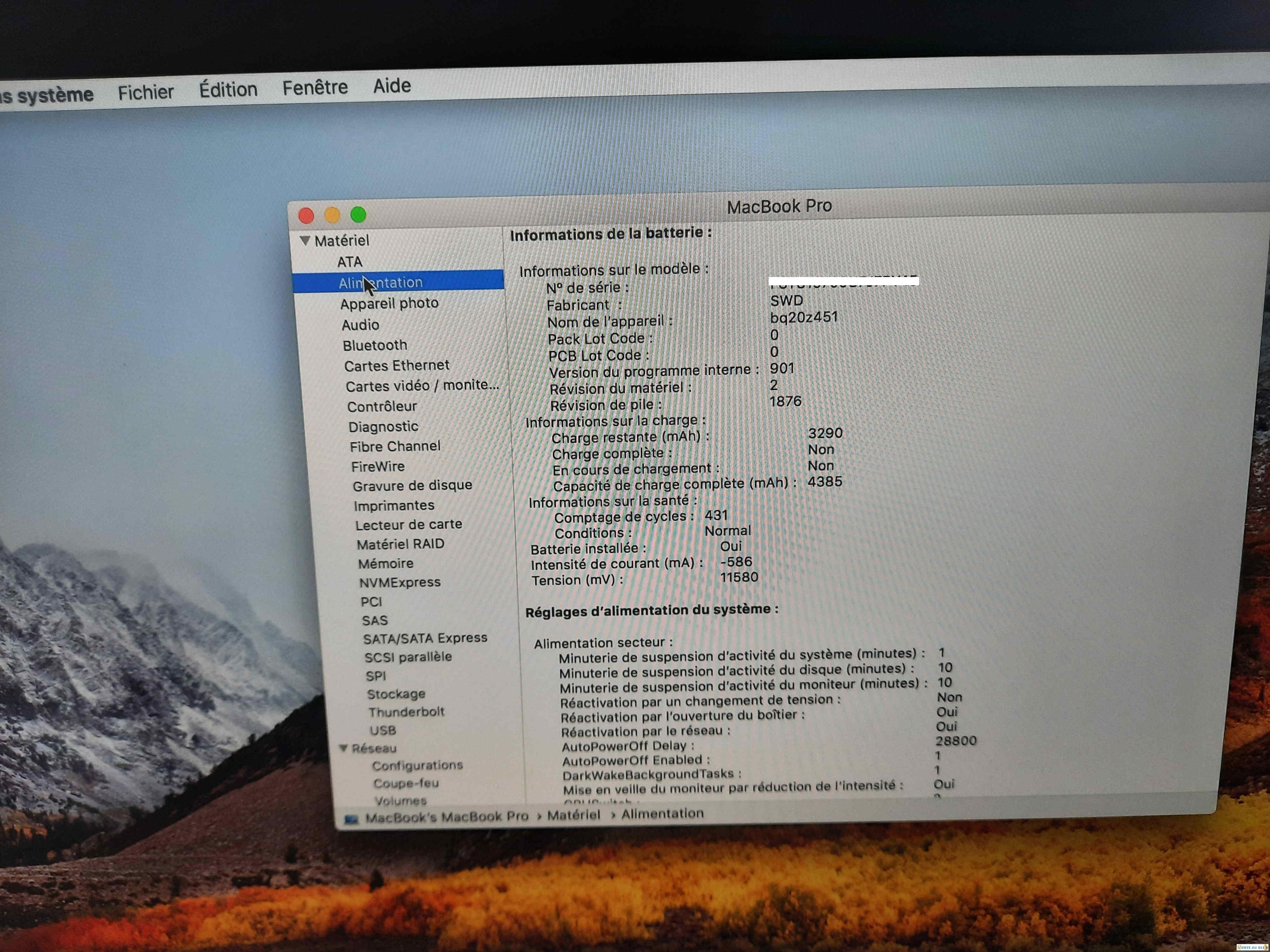Click the red close window button
This screenshot has height=952, width=1270.
point(306,216)
